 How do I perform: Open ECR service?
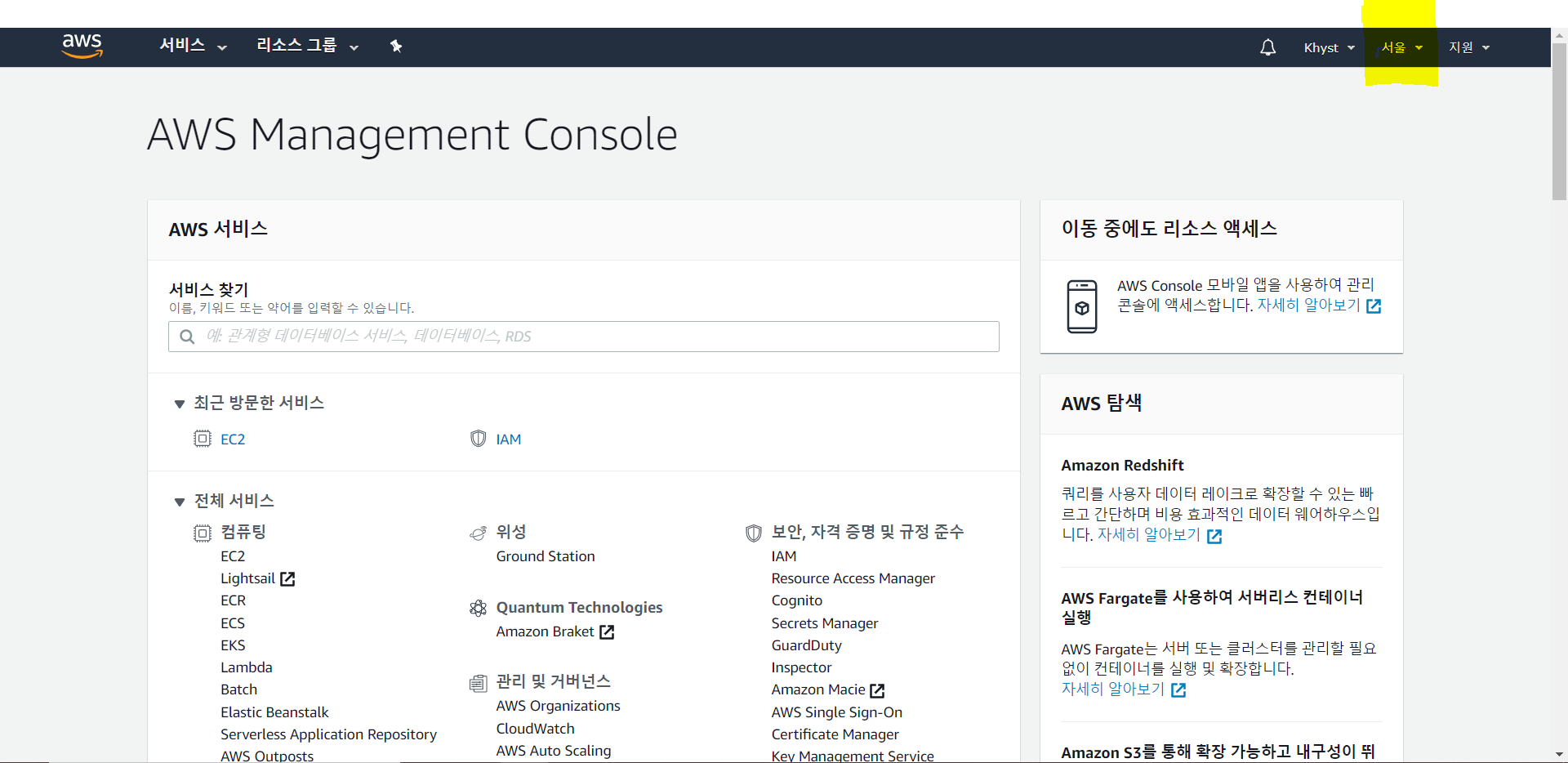tap(233, 600)
